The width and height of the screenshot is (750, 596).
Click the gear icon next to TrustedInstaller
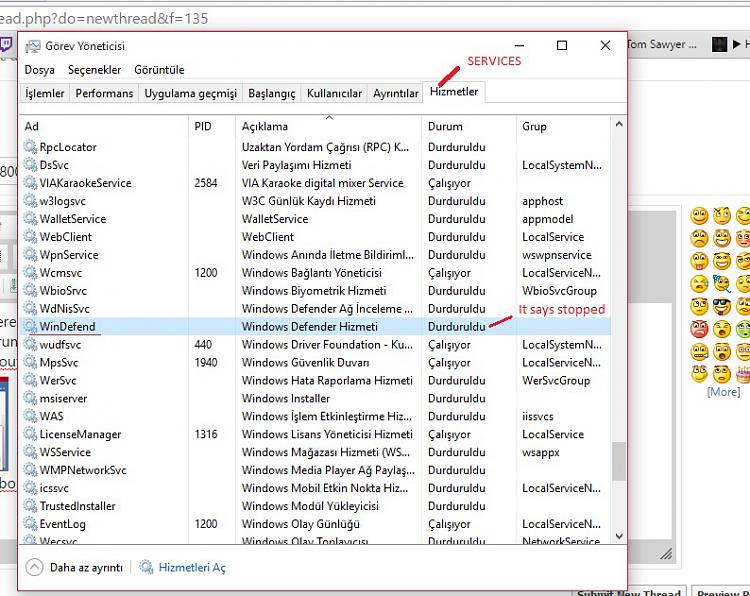click(30, 506)
